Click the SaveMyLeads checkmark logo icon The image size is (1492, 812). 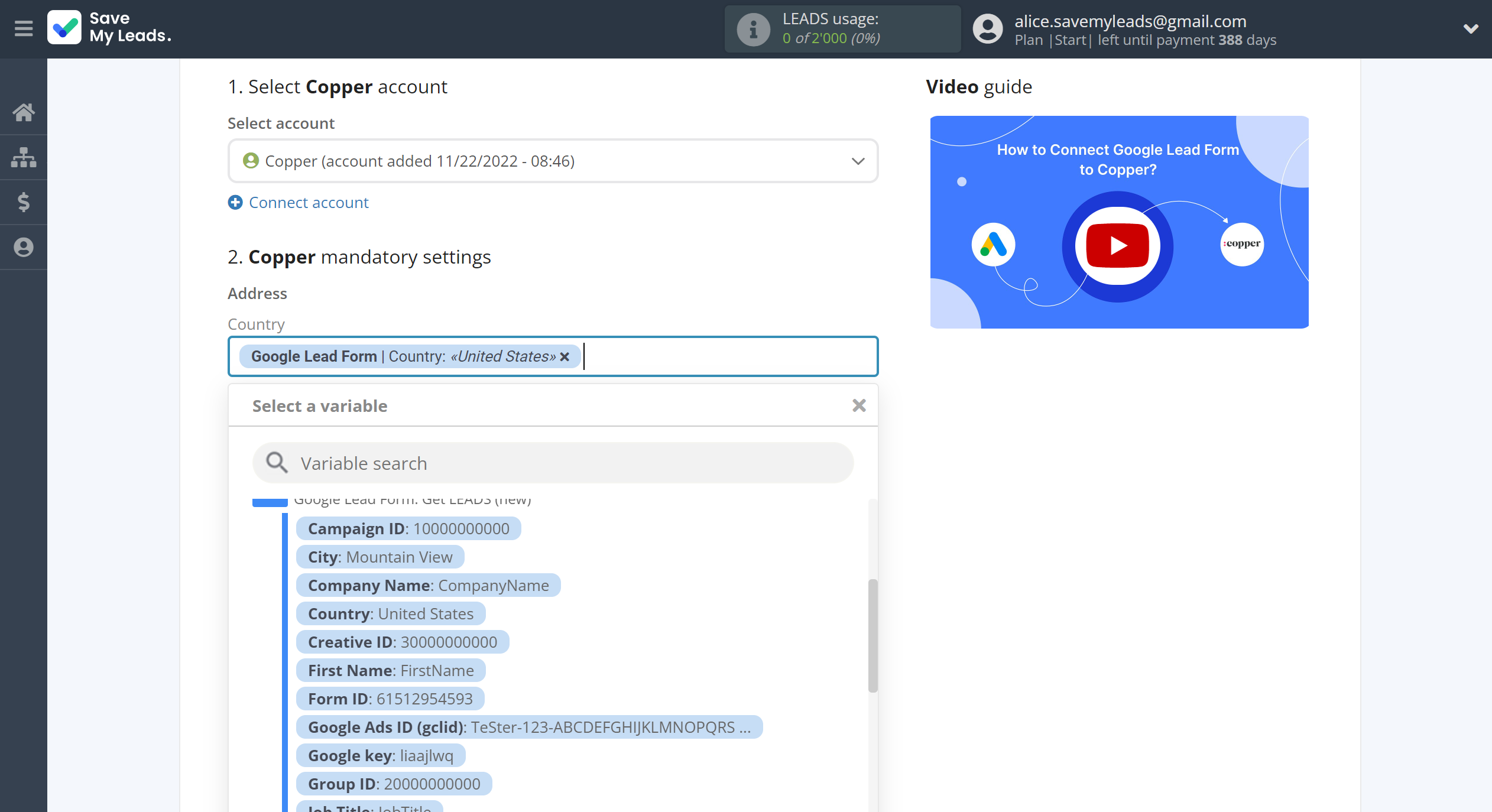pos(65,27)
